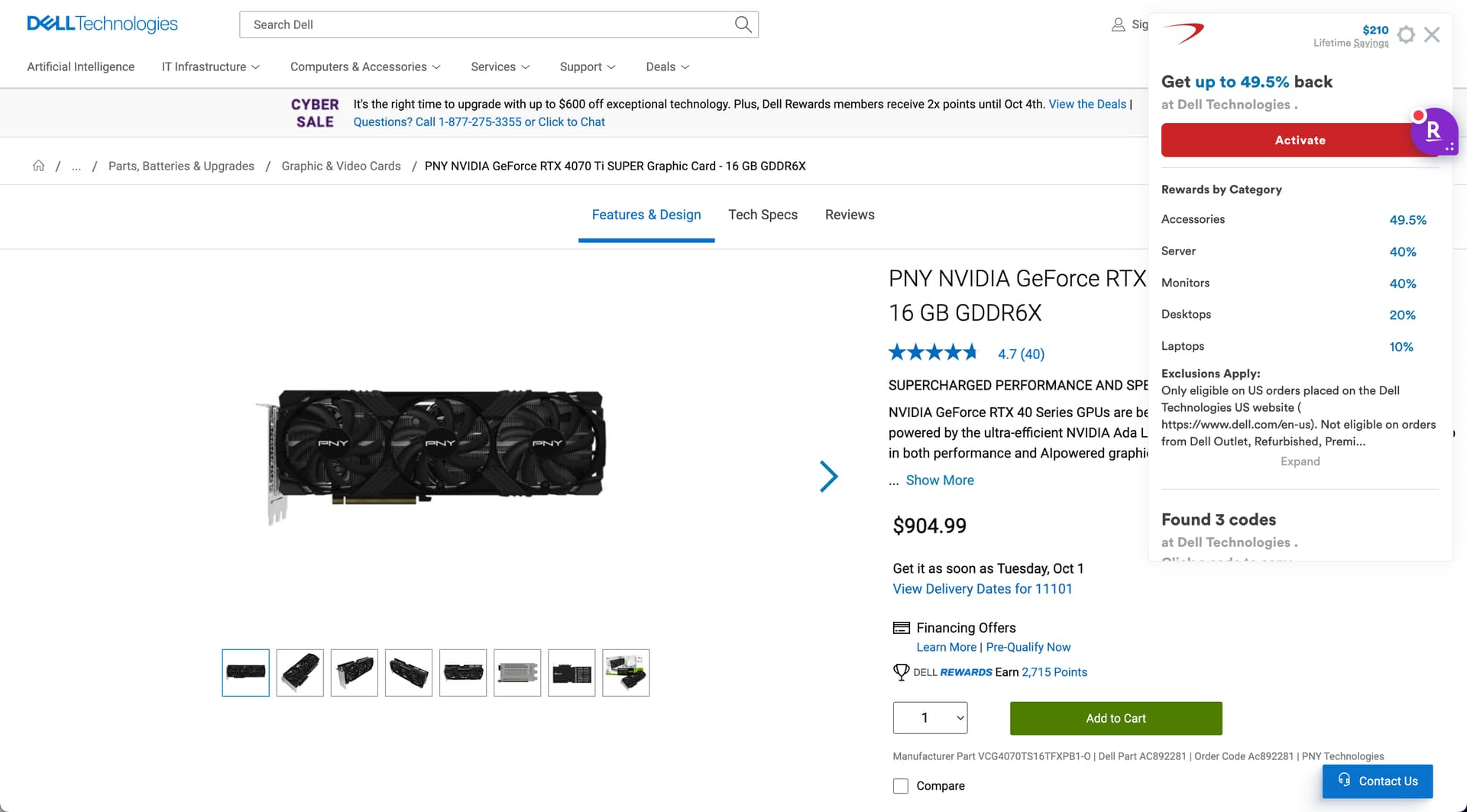Viewport: 1467px width, 812px height.
Task: Expand the IT Infrastructure menu
Action: (x=211, y=66)
